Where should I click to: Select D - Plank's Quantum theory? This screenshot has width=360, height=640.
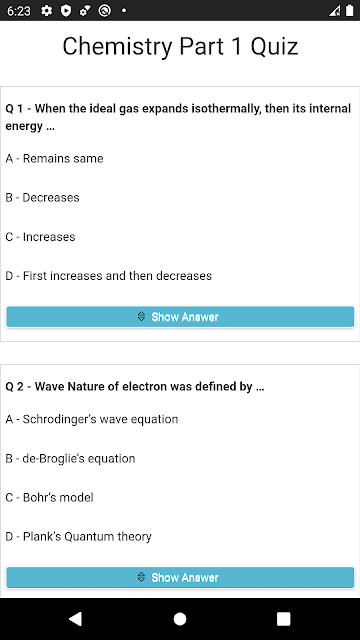[x=78, y=536]
